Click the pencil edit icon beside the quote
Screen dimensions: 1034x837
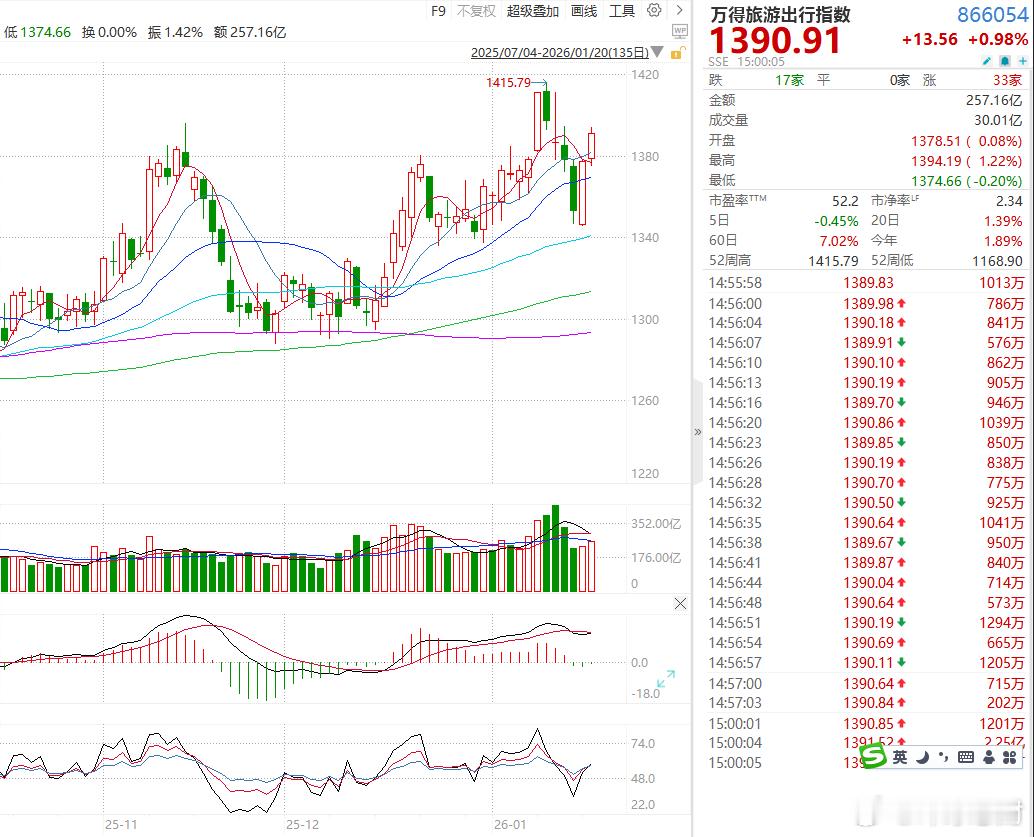[x=987, y=61]
